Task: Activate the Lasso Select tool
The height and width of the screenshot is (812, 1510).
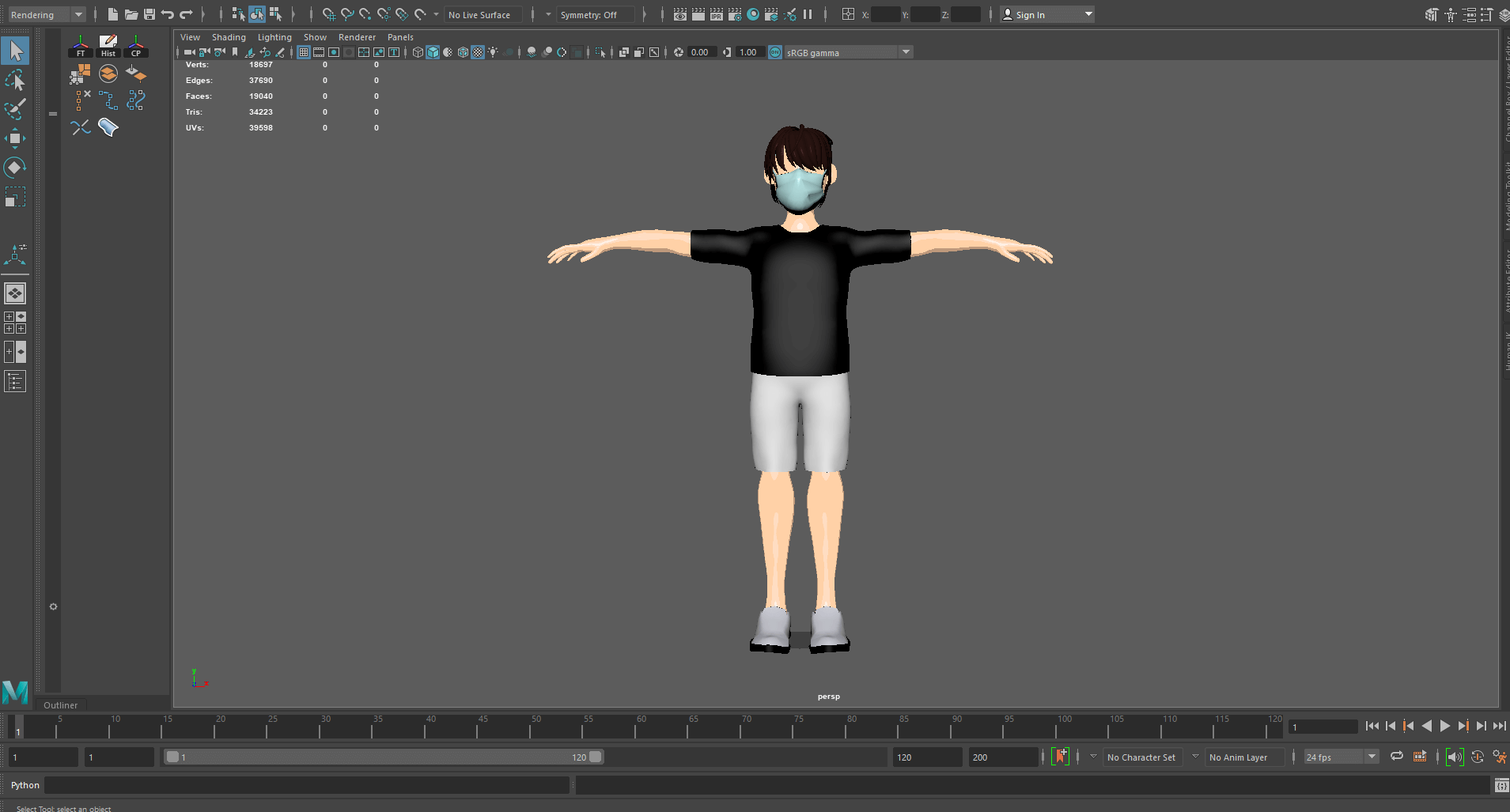Action: pyautogui.click(x=15, y=80)
